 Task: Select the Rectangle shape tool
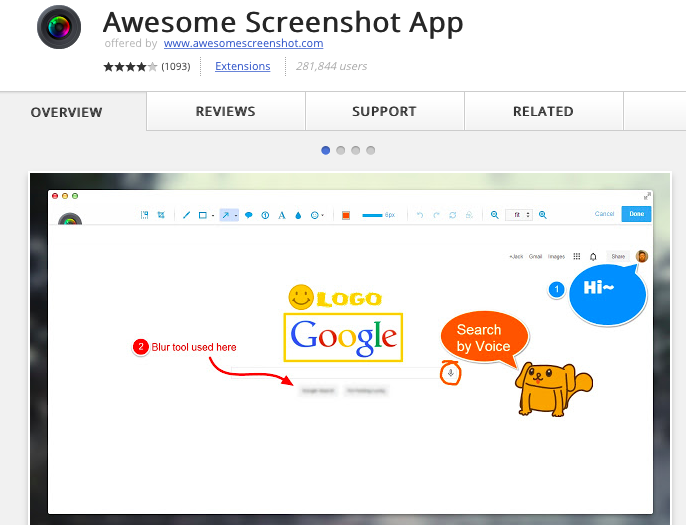[203, 215]
